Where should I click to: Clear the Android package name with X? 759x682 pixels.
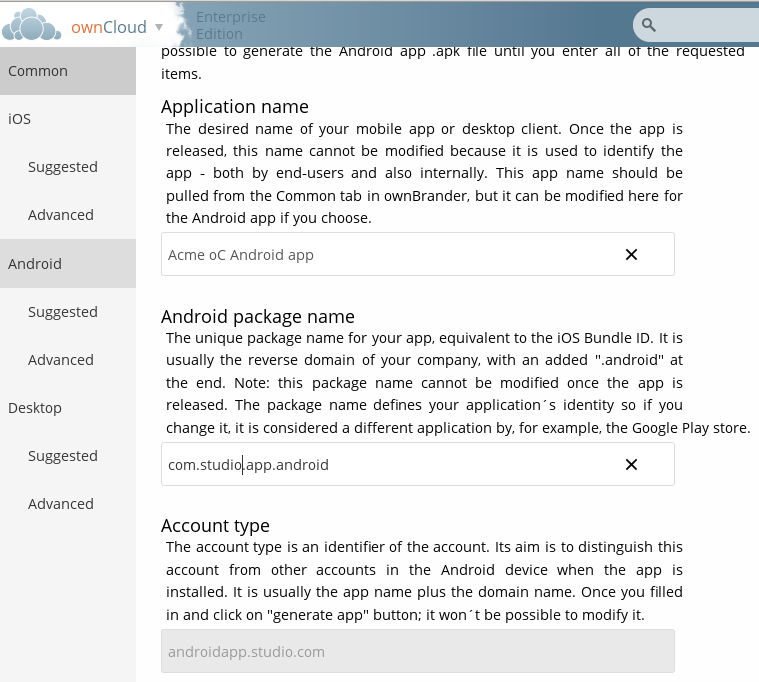(x=631, y=465)
